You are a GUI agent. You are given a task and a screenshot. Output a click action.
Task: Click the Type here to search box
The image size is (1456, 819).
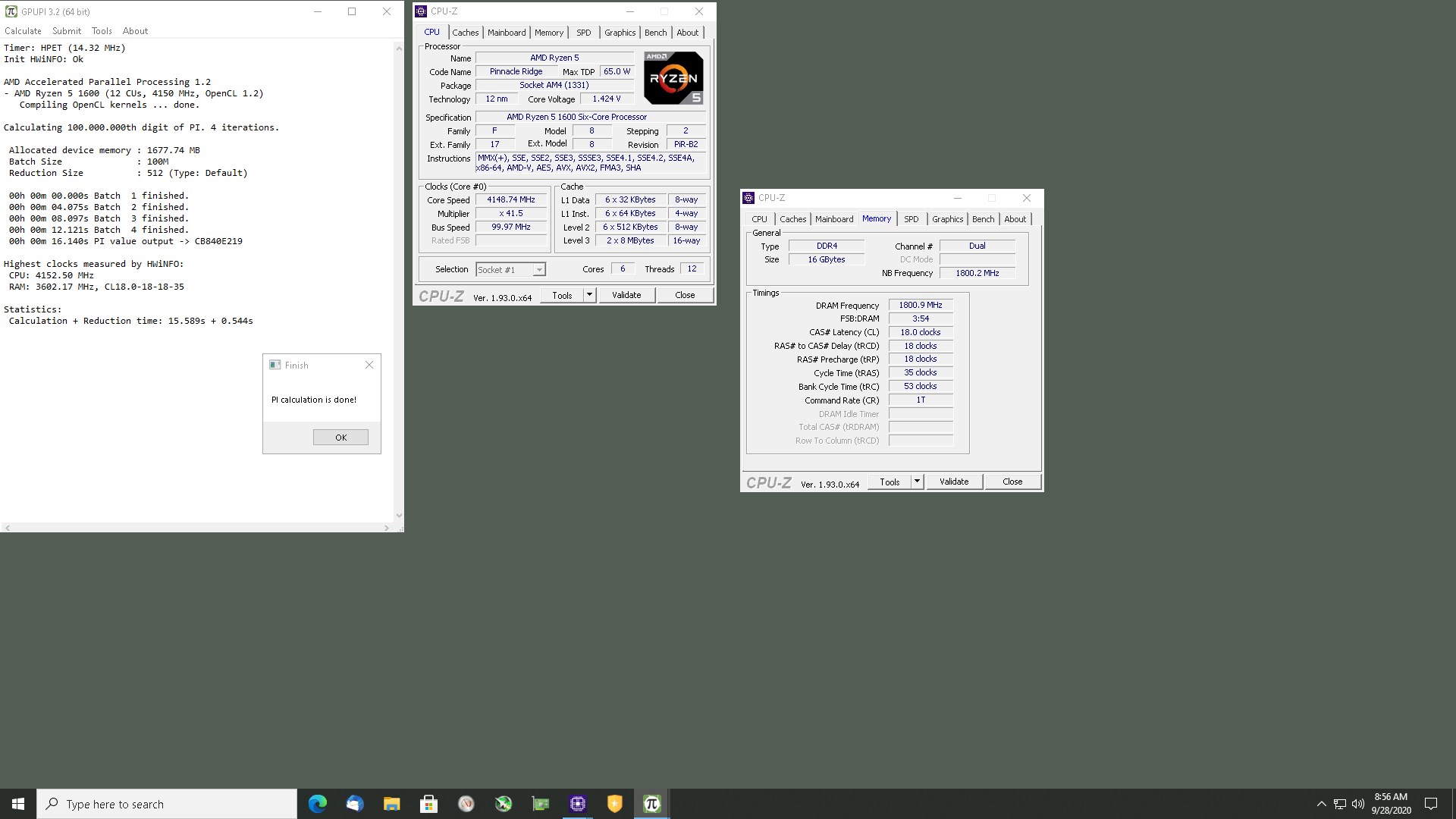167,804
